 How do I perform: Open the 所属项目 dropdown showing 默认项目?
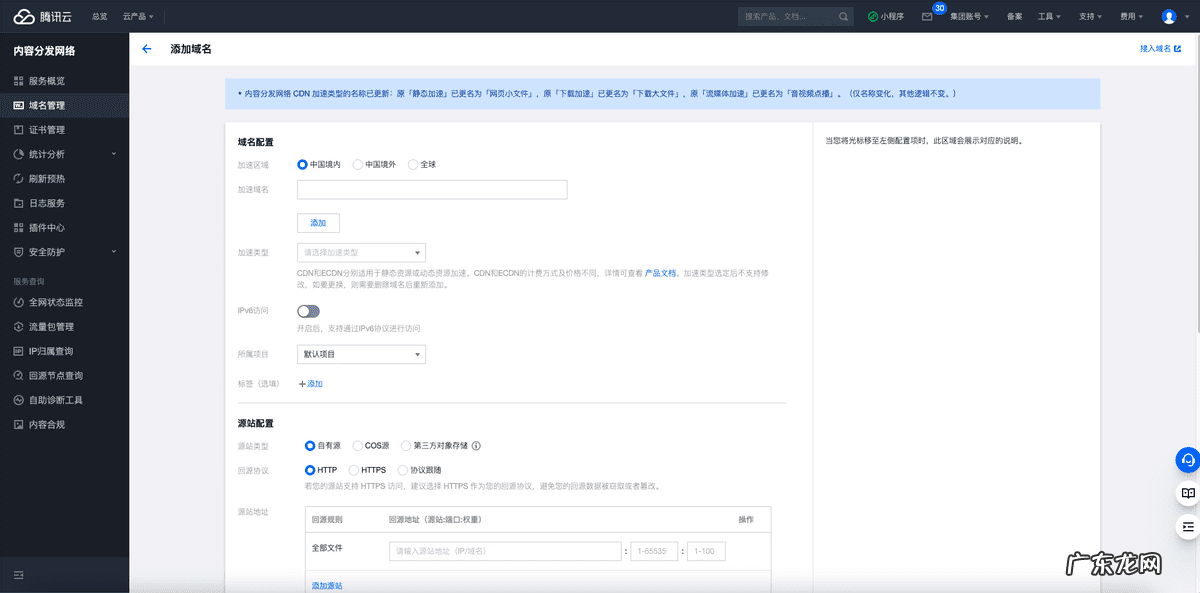pyautogui.click(x=361, y=354)
